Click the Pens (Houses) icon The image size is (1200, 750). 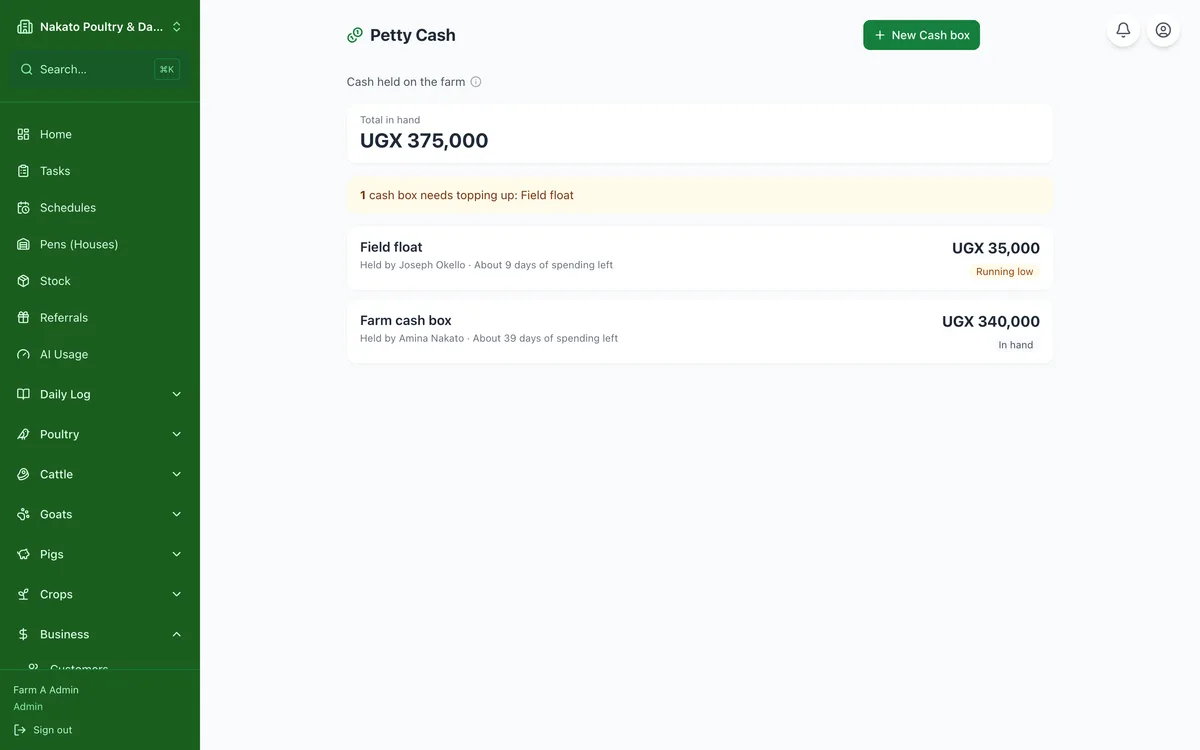pos(24,244)
